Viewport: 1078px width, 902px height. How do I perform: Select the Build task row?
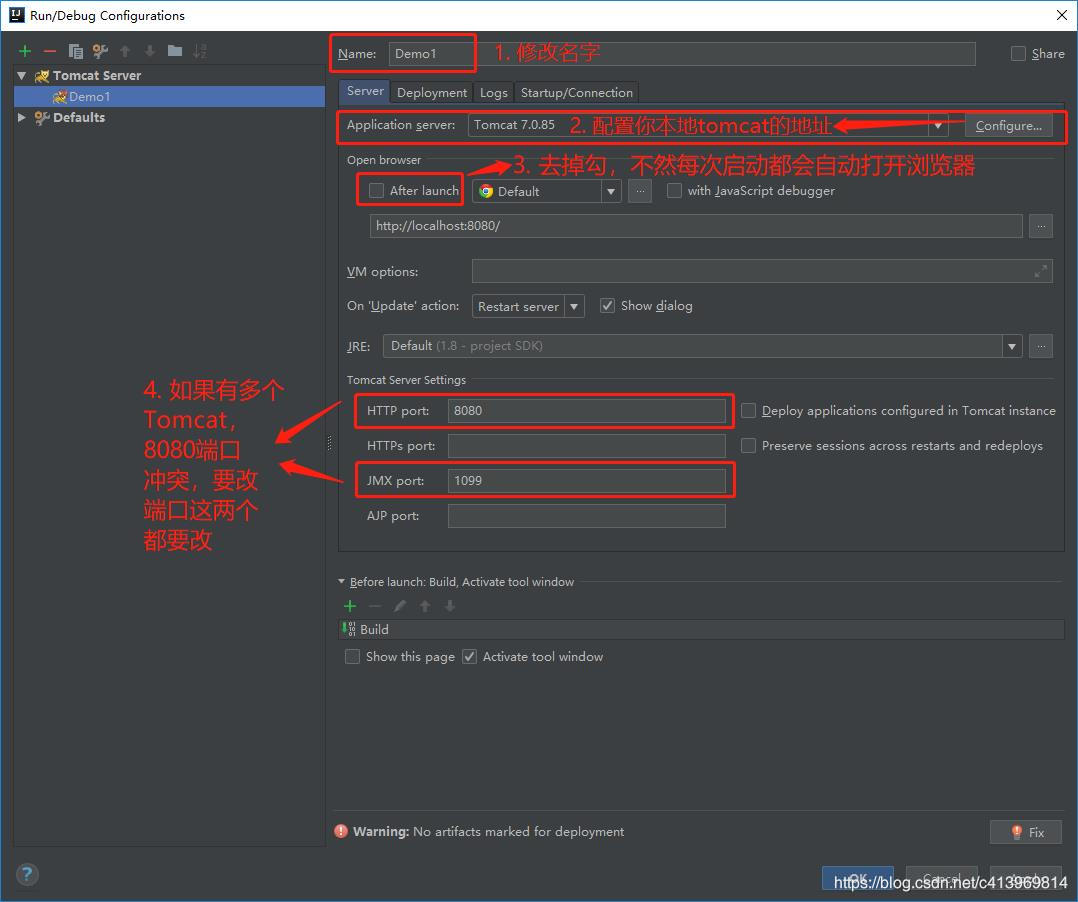pyautogui.click(x=703, y=630)
